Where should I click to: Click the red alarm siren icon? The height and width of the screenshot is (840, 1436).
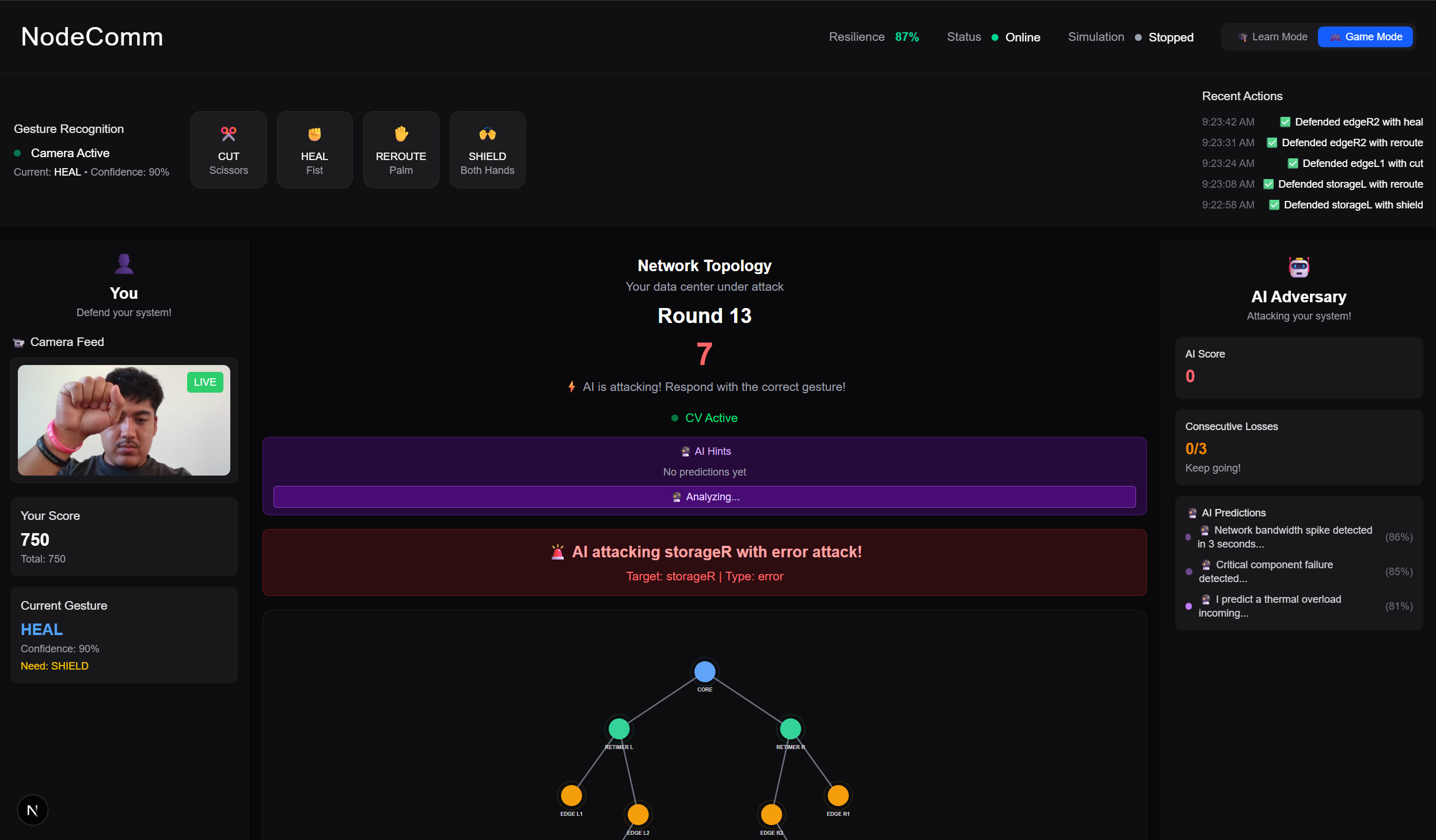coord(557,552)
